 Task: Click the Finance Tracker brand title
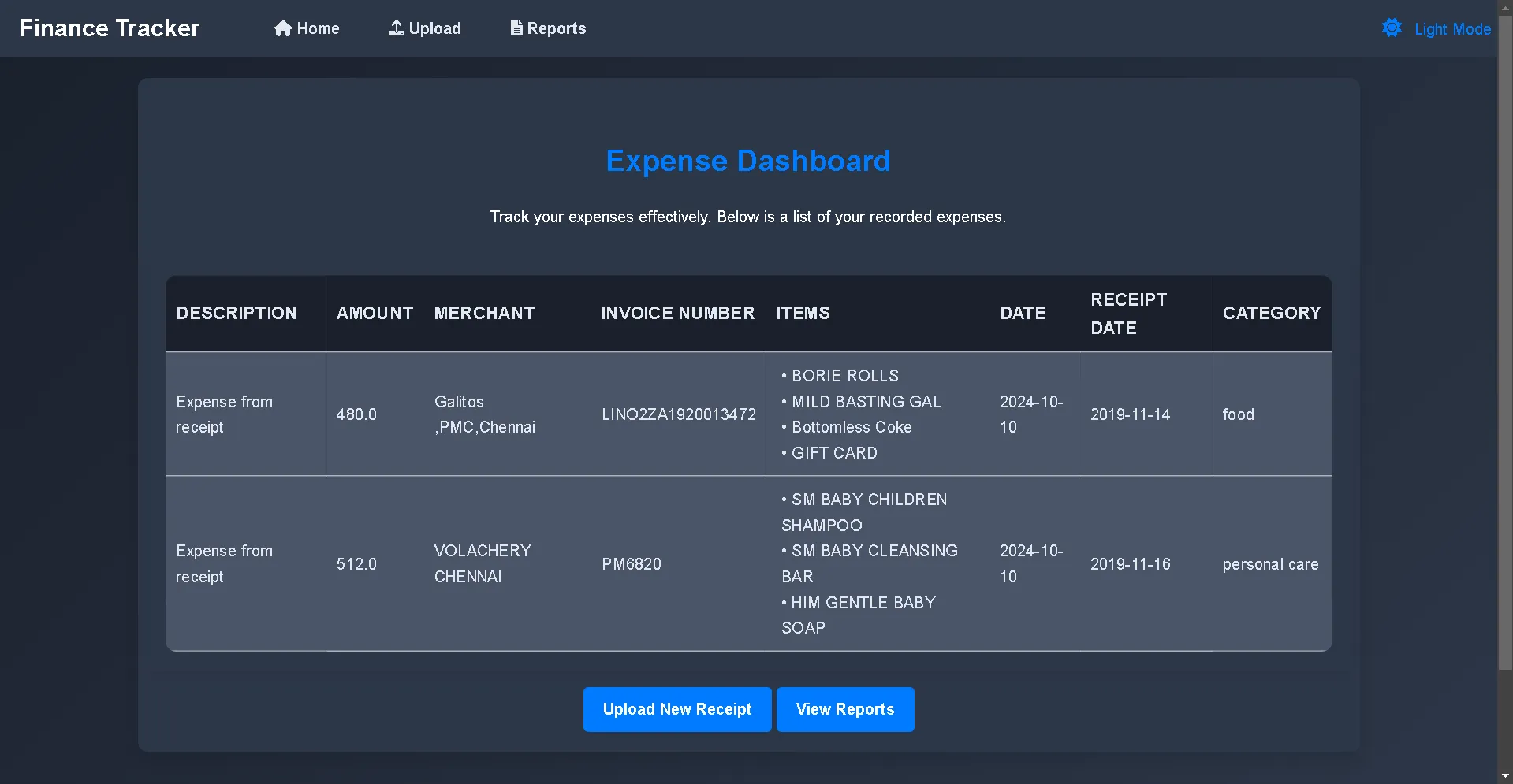coord(110,28)
